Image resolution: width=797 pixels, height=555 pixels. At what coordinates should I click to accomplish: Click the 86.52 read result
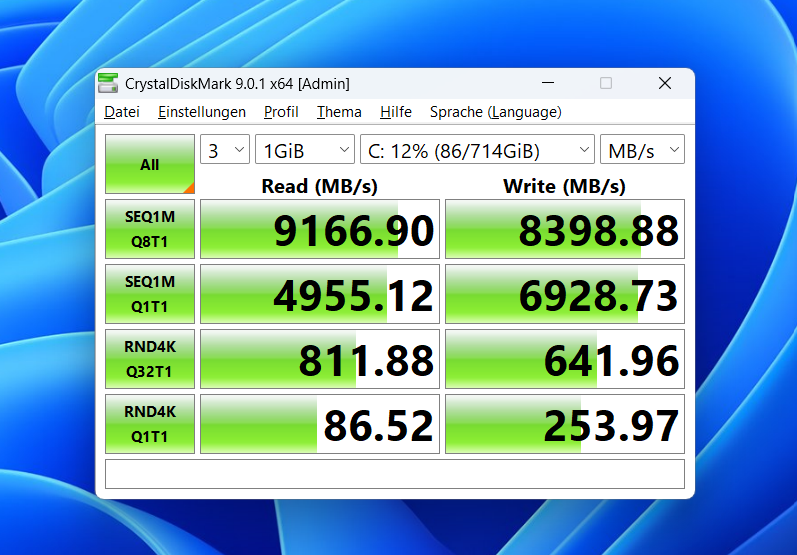pyautogui.click(x=320, y=424)
